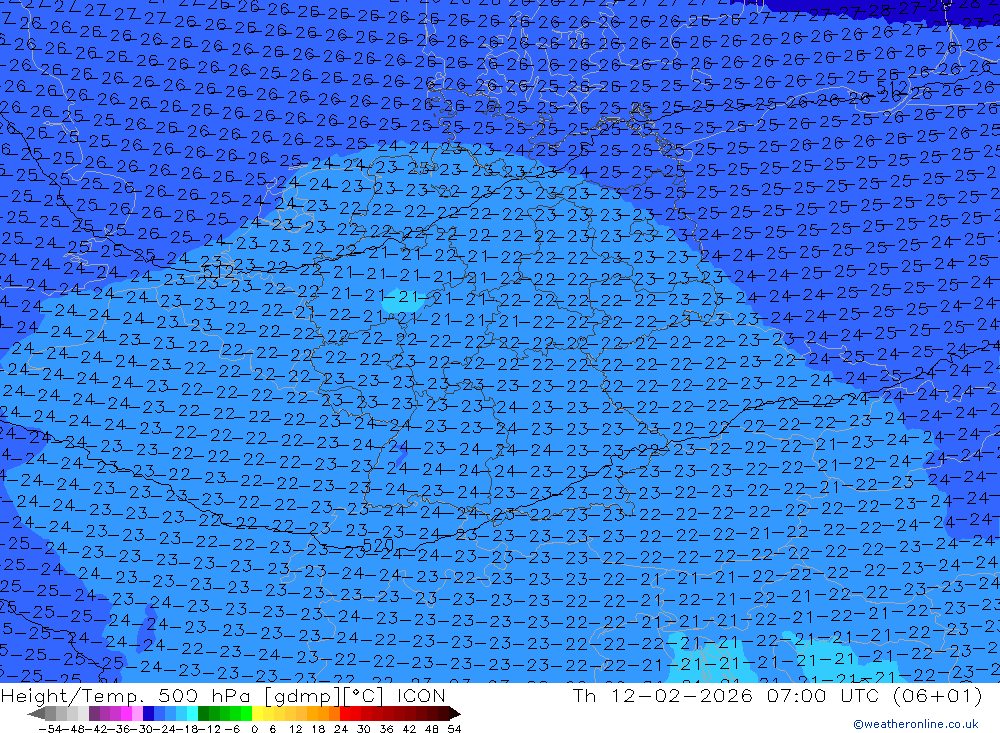
Task: Pick the bright red legend swatch
Action: click(x=345, y=713)
